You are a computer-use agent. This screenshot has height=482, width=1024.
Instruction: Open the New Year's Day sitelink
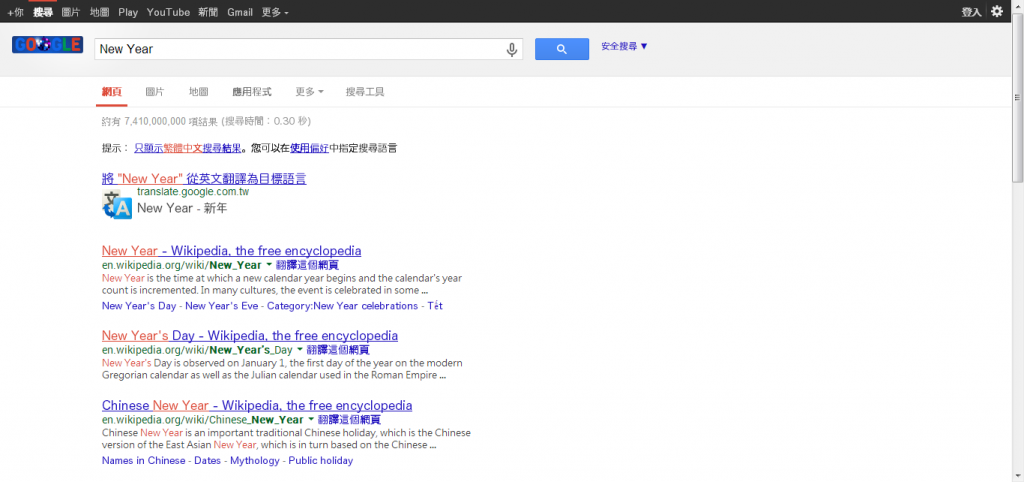(139, 306)
